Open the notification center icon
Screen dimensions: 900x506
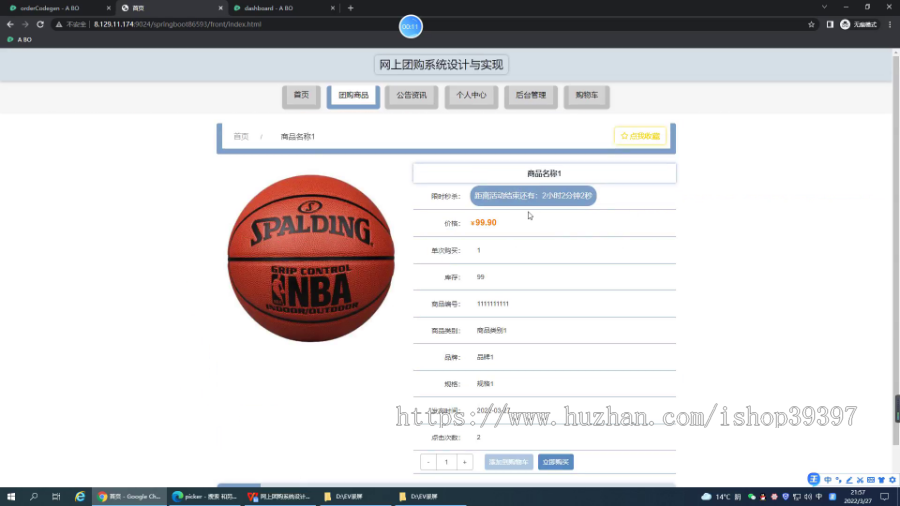tap(885, 497)
